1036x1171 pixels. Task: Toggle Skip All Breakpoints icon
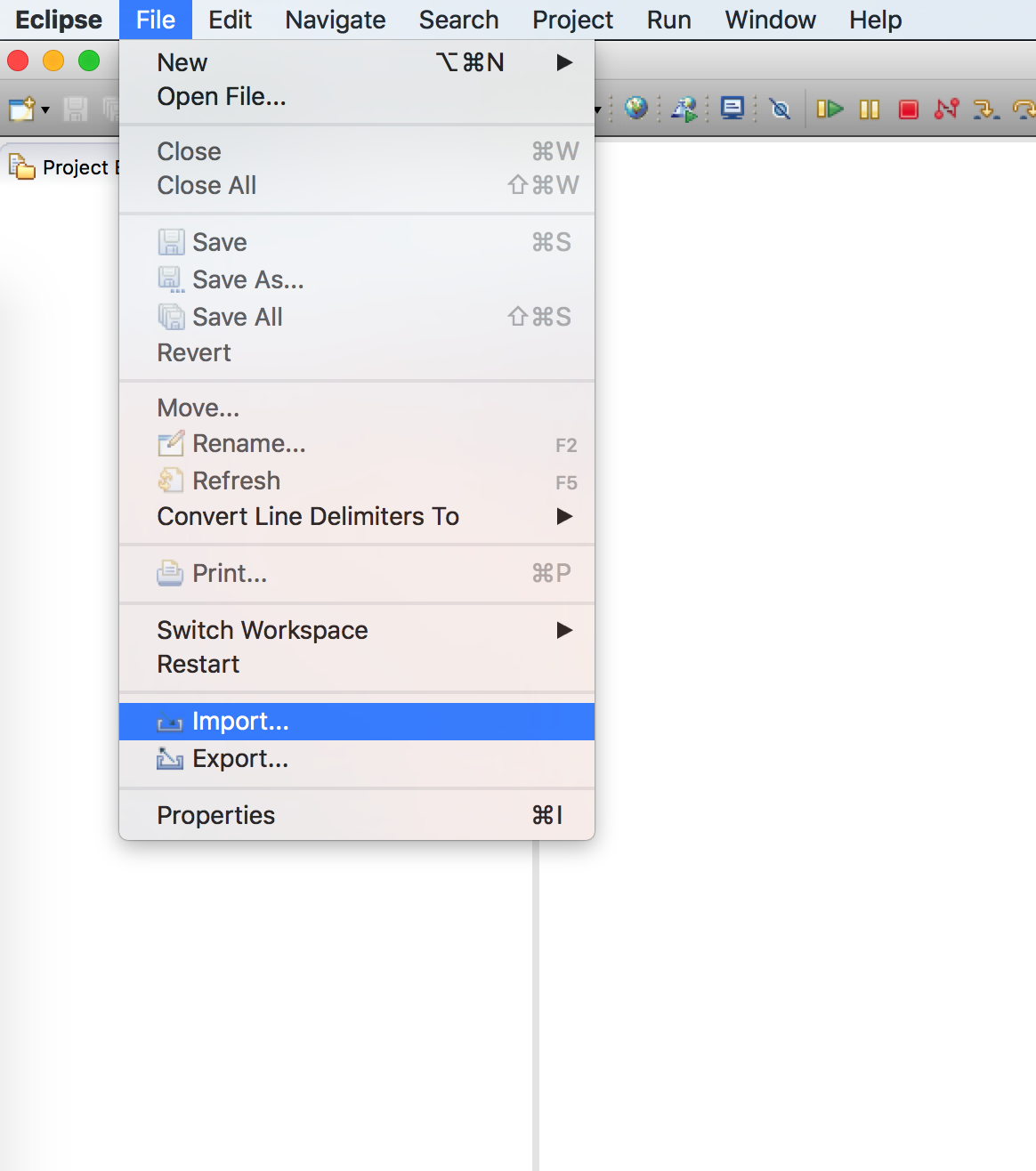[781, 109]
